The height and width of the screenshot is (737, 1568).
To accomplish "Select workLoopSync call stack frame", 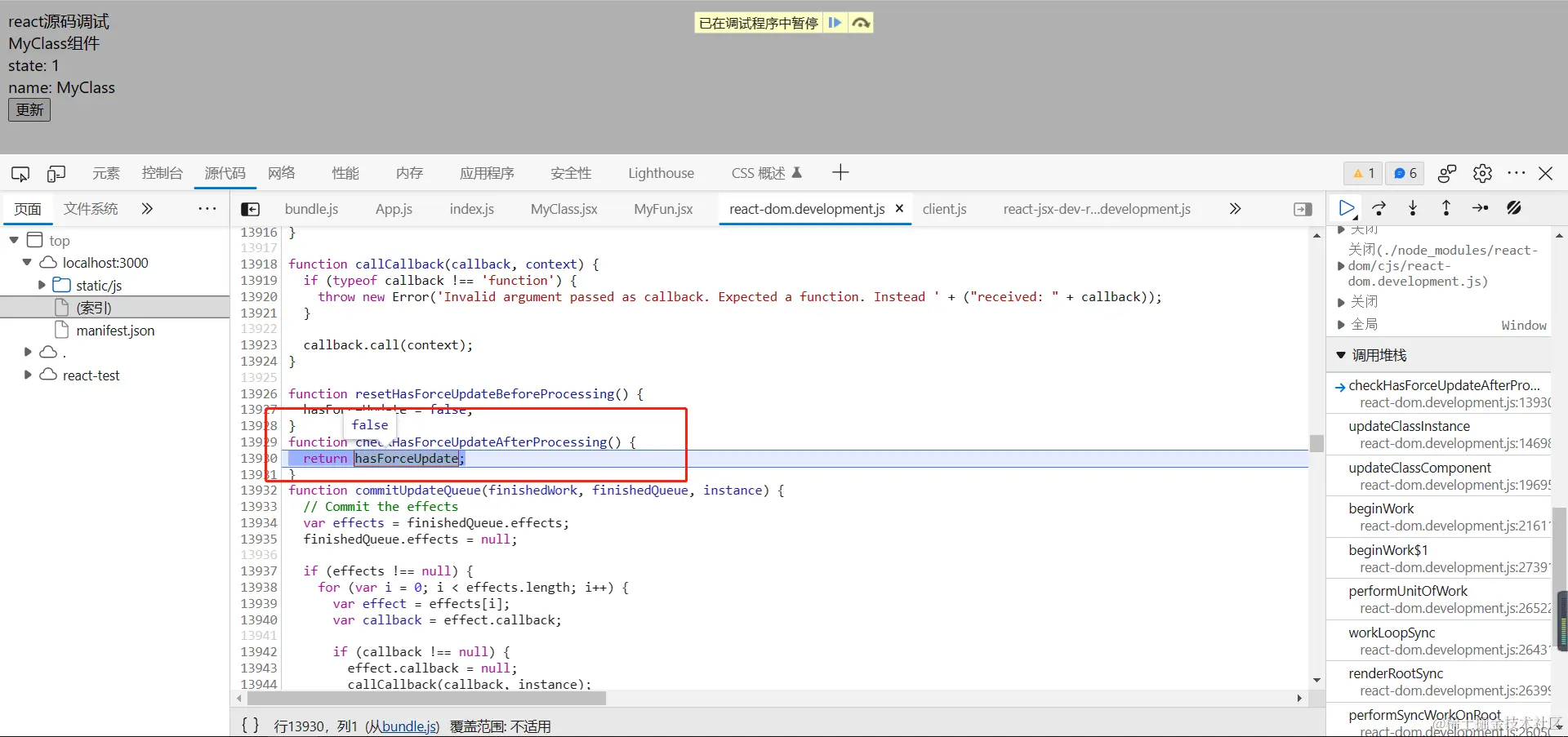I will tap(1439, 641).
